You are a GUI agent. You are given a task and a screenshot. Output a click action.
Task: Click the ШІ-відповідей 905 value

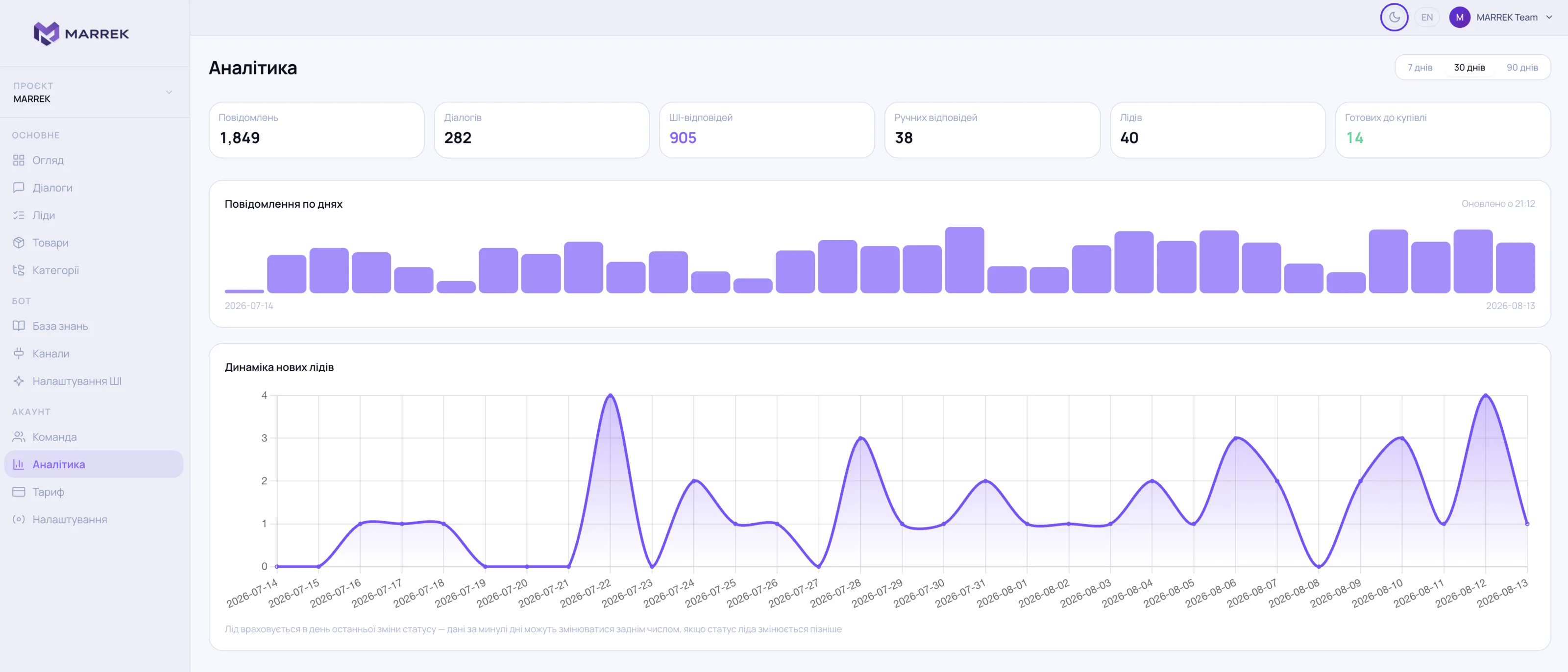683,138
